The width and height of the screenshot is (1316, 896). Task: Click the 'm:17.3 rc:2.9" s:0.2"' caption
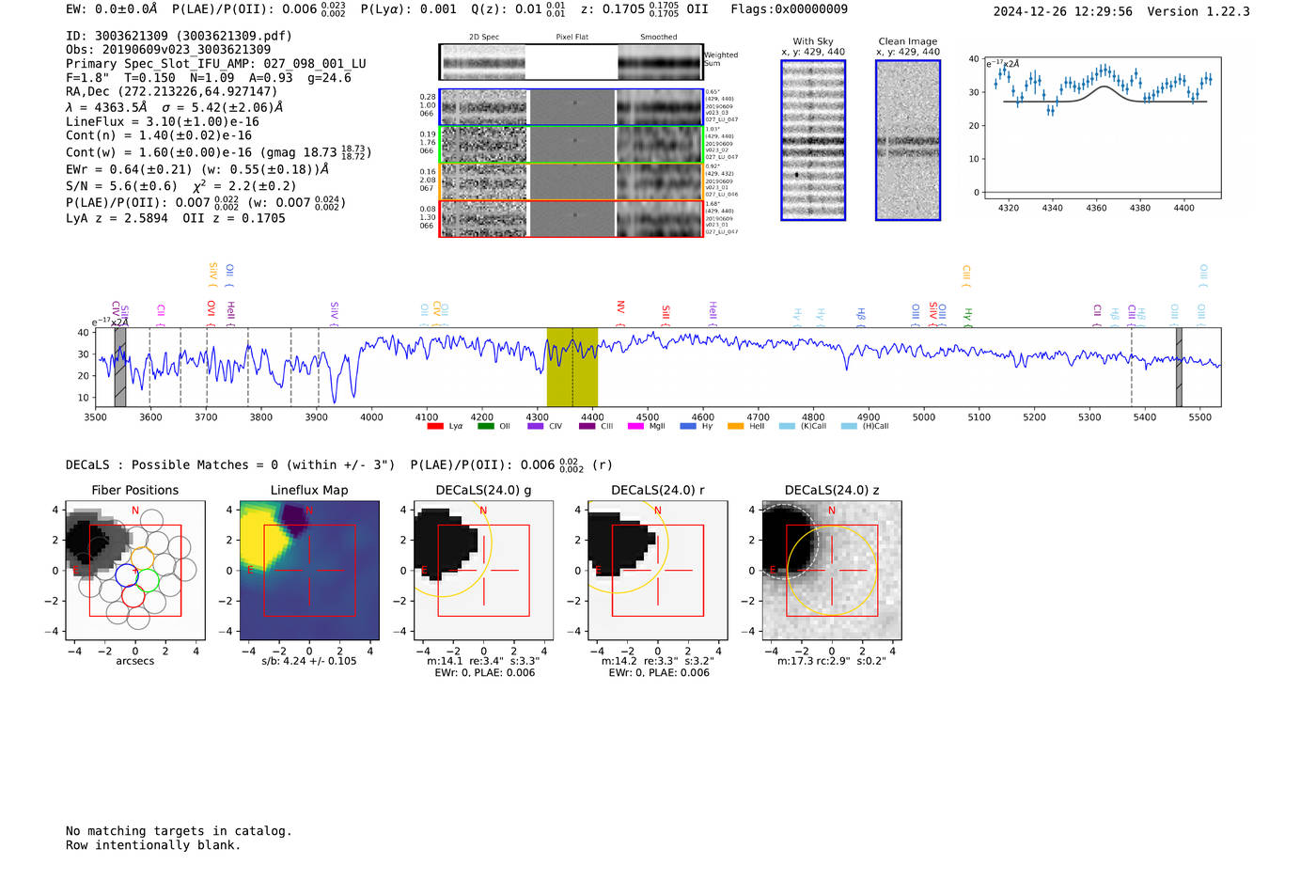click(831, 661)
